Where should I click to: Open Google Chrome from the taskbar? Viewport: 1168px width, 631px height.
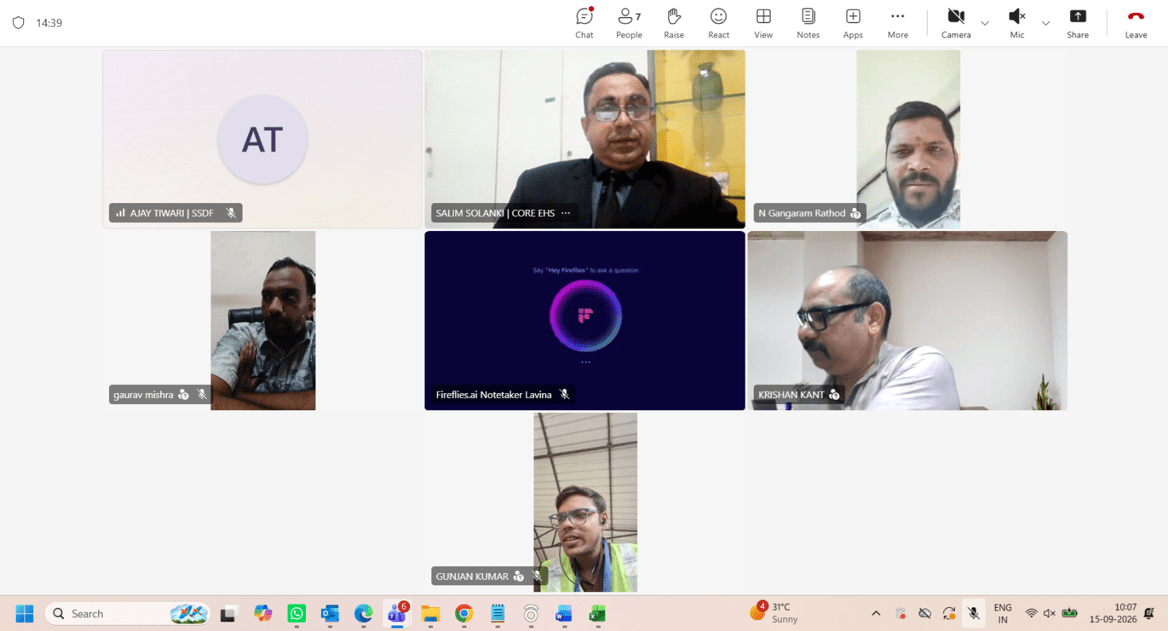[464, 613]
